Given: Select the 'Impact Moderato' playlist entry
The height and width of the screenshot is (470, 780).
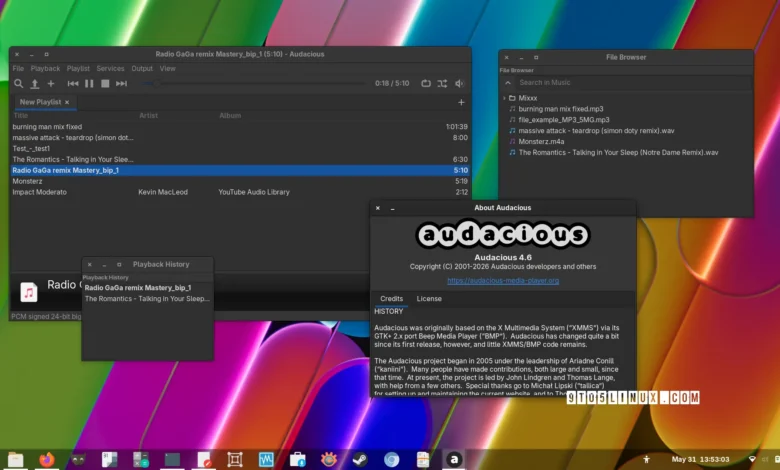Looking at the screenshot, I should pos(240,192).
